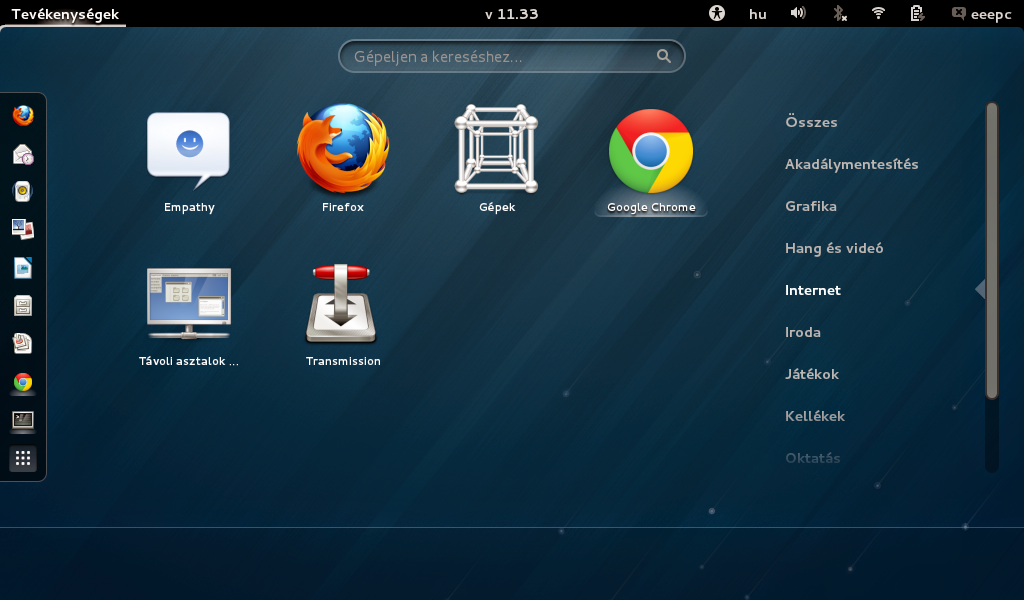Screen dimensions: 1024x600
Task: Open the Terminal icon in the dock
Action: (23, 420)
